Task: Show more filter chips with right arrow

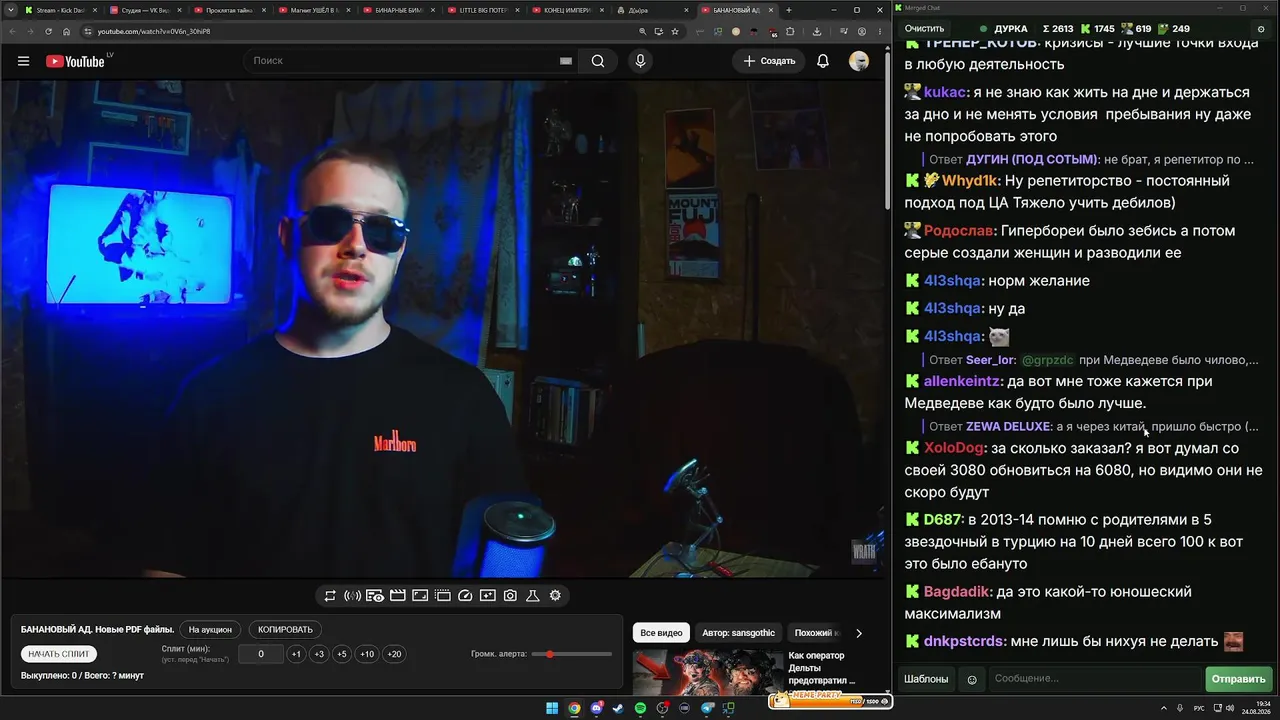Action: pos(859,633)
